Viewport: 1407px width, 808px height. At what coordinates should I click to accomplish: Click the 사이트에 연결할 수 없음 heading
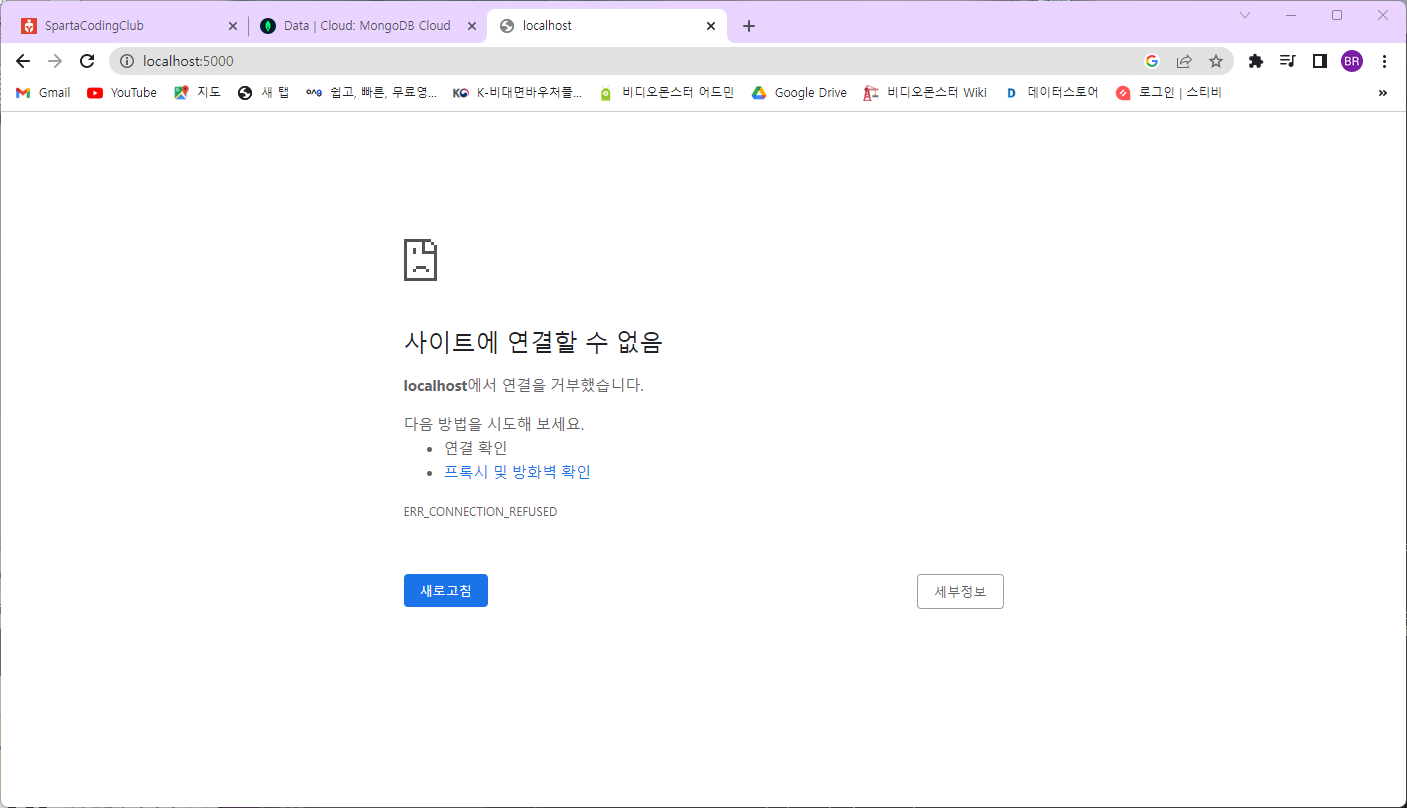click(x=533, y=342)
